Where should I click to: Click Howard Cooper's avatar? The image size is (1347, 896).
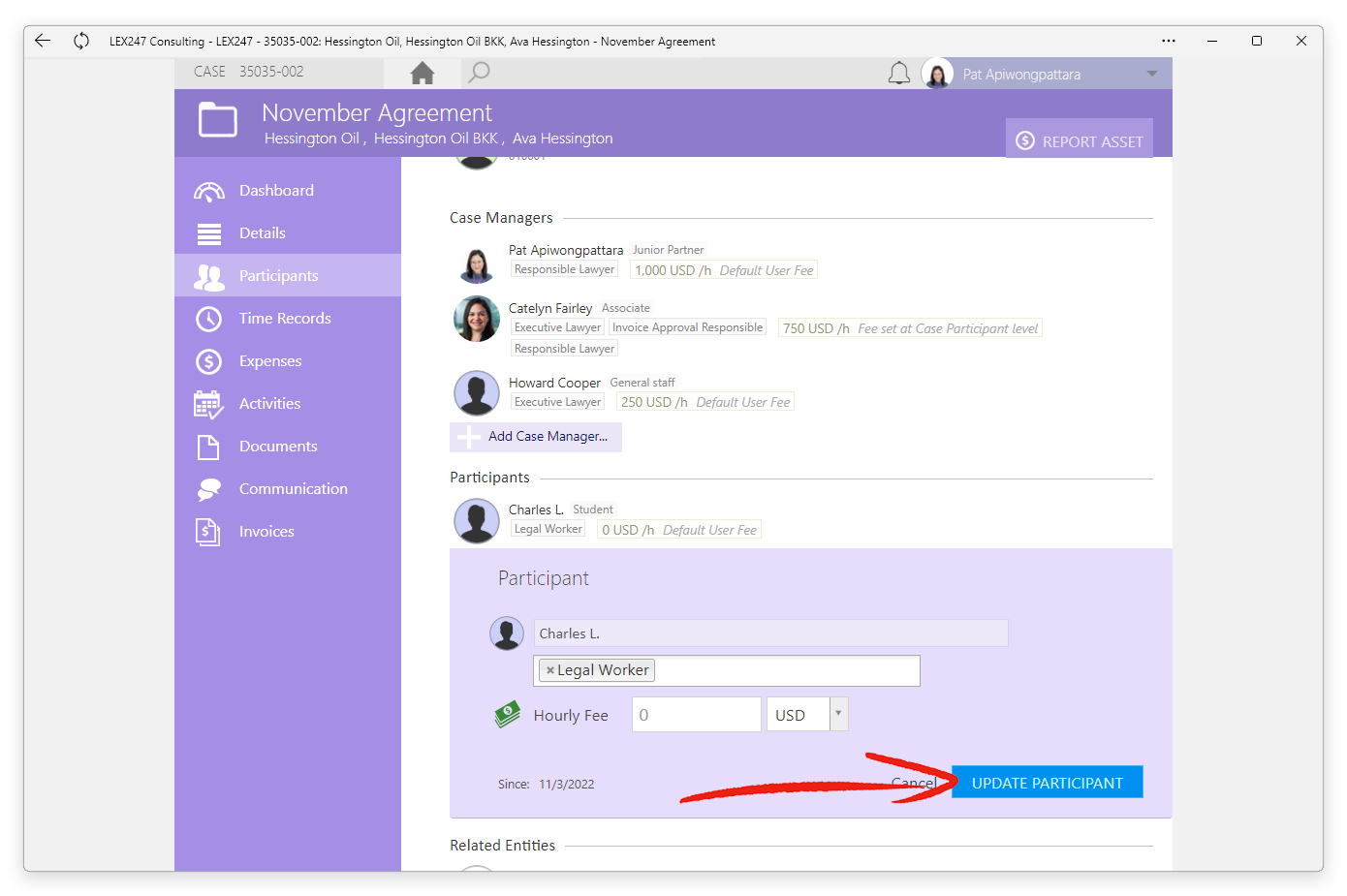(477, 393)
